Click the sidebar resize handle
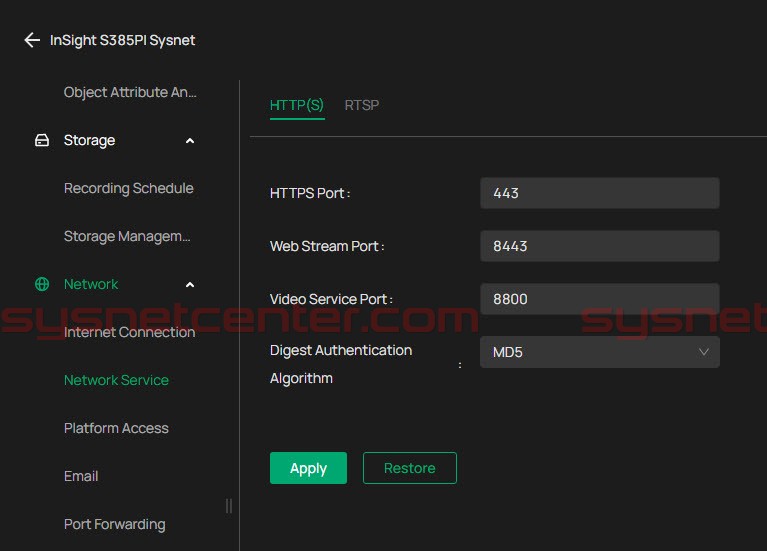Image resolution: width=767 pixels, height=551 pixels. pyautogui.click(x=229, y=506)
